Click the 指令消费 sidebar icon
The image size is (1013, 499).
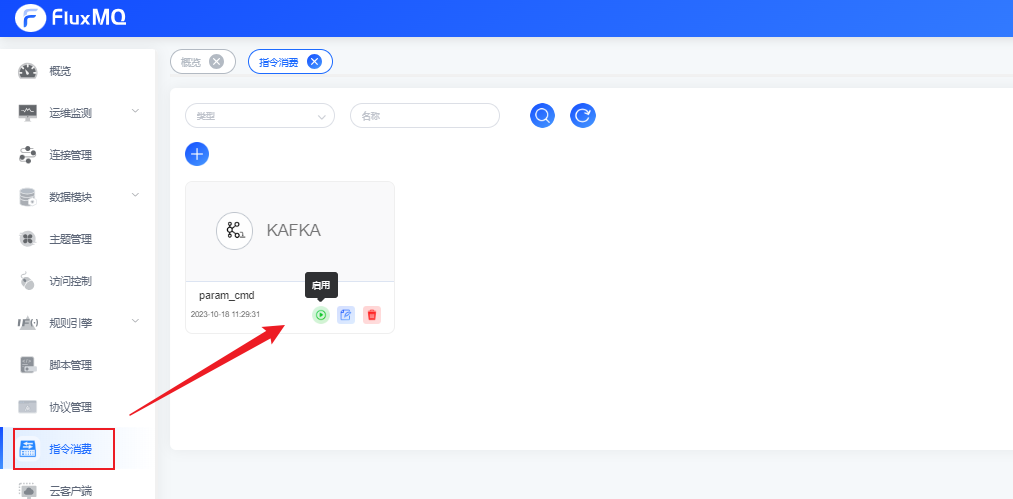(x=28, y=449)
